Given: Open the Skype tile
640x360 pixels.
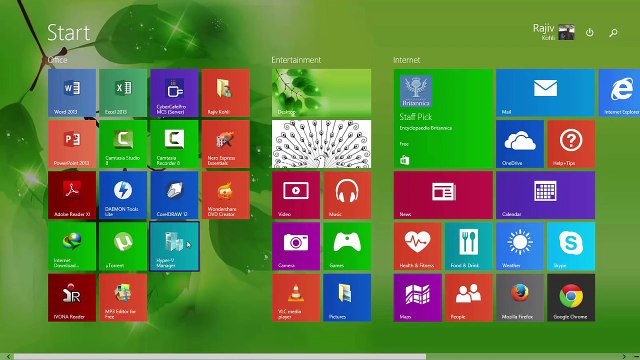Looking at the screenshot, I should pyautogui.click(x=571, y=247).
